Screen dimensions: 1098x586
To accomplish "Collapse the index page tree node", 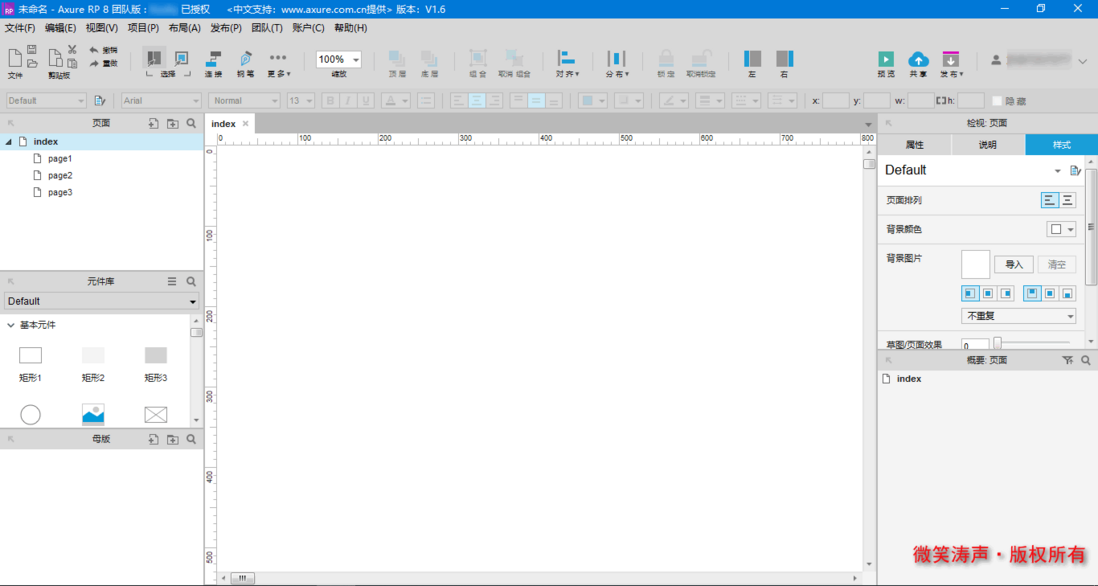I will point(8,141).
